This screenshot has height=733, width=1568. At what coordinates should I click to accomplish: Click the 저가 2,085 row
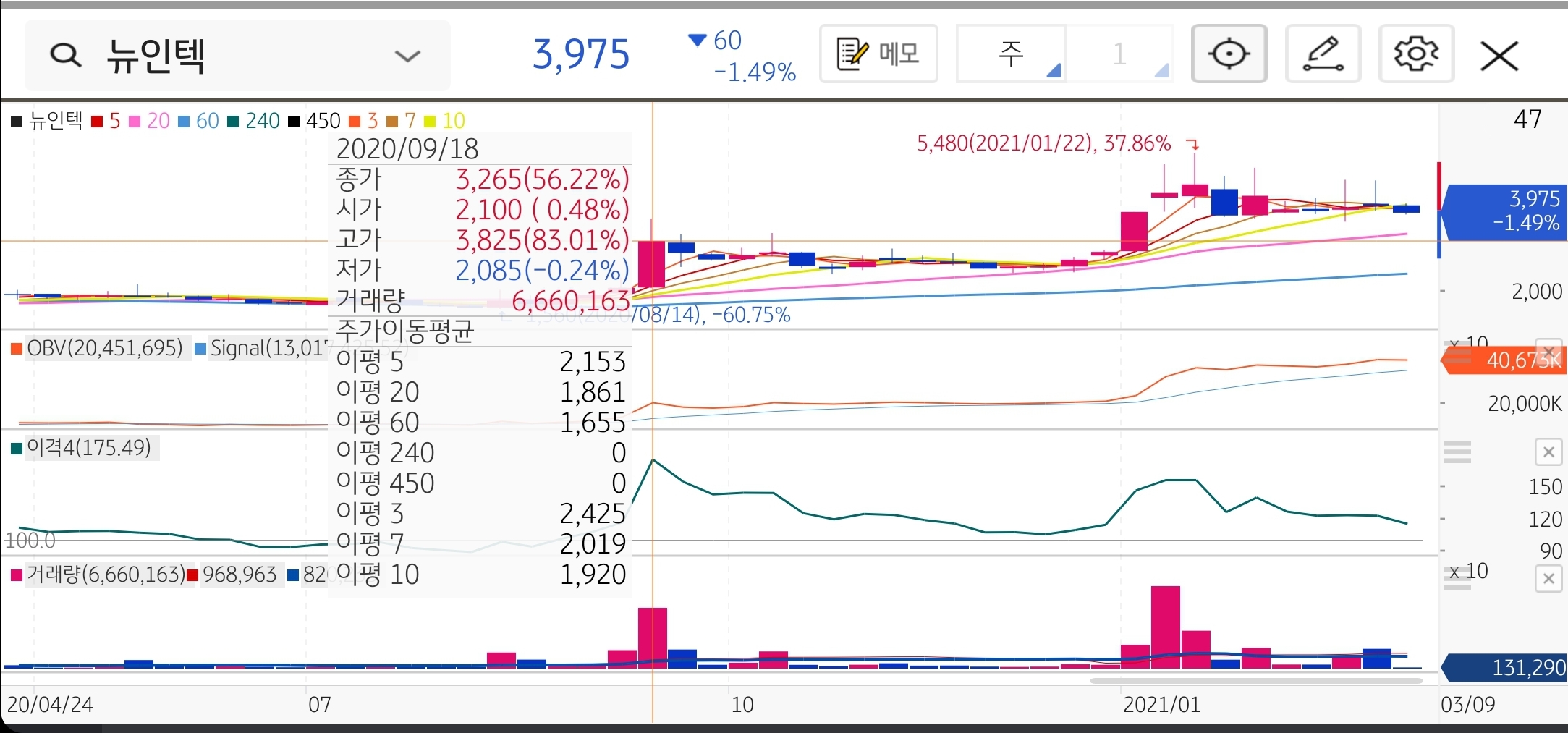(482, 271)
